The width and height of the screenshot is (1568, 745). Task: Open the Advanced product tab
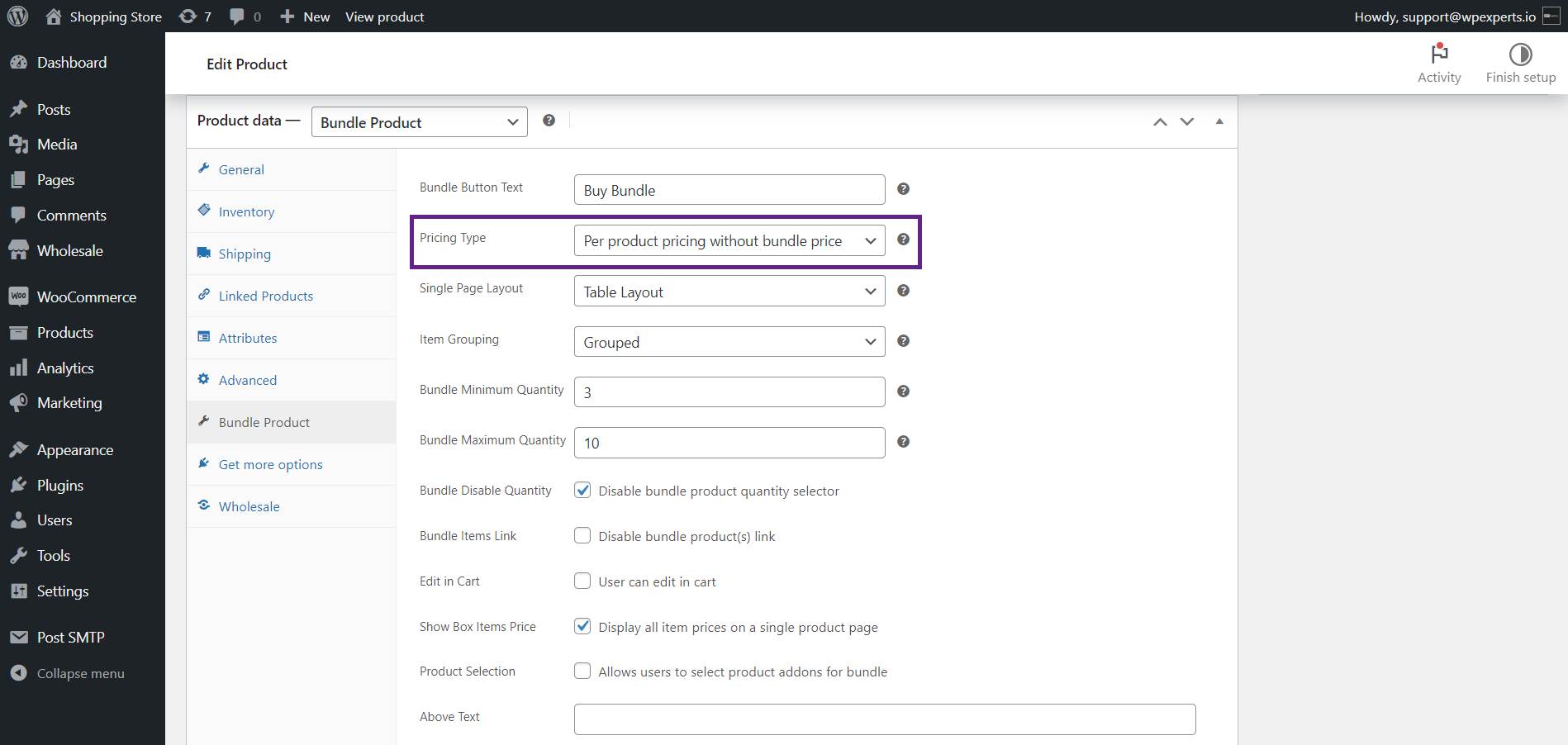(292, 380)
